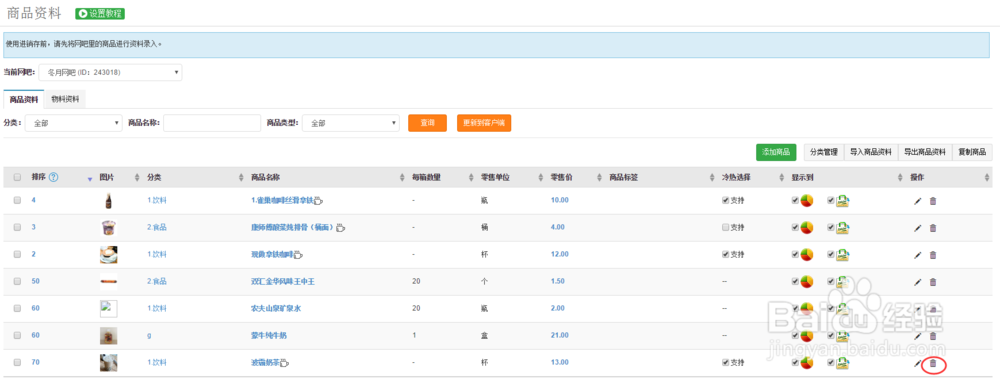
Task: Switch to the 物料资料 tab
Action: (65, 99)
